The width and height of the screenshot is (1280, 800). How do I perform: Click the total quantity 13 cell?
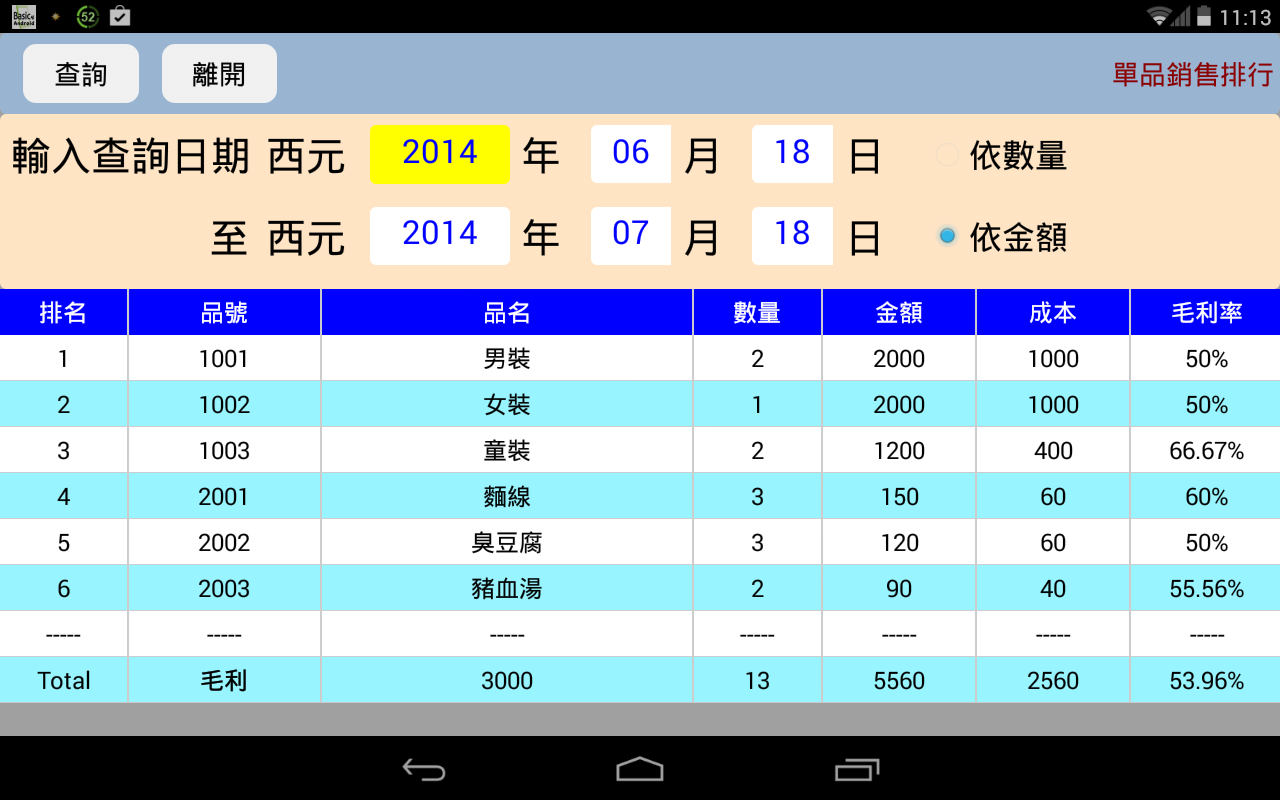coord(757,680)
